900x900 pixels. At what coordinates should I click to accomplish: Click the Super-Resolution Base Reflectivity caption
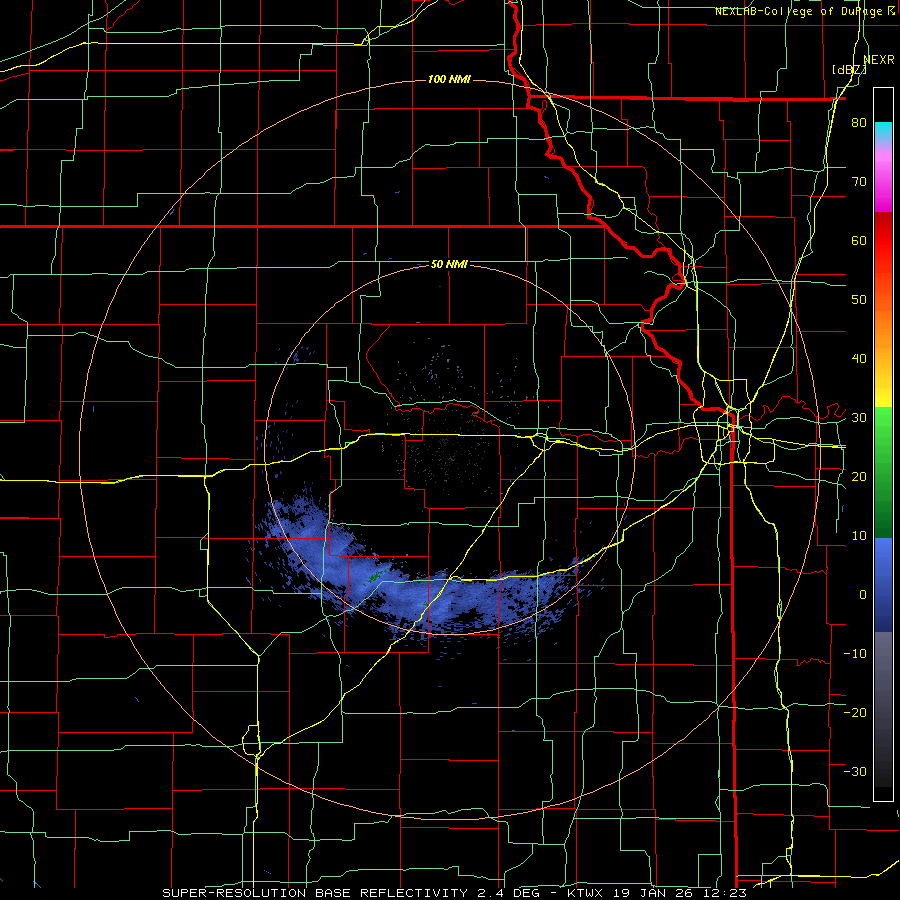coord(455,893)
